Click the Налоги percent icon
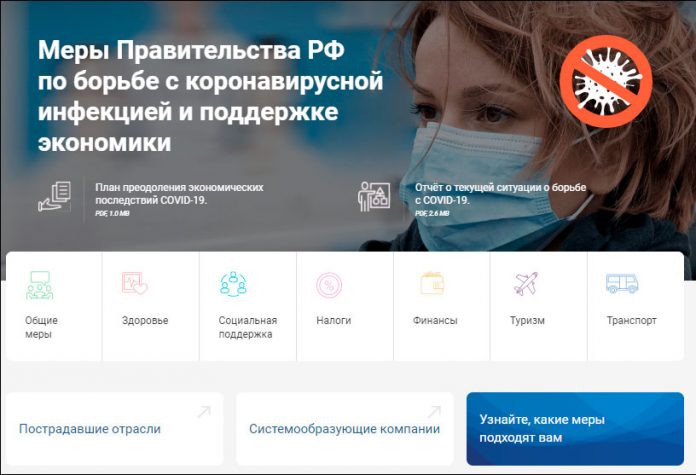This screenshot has width=696, height=475. (329, 285)
